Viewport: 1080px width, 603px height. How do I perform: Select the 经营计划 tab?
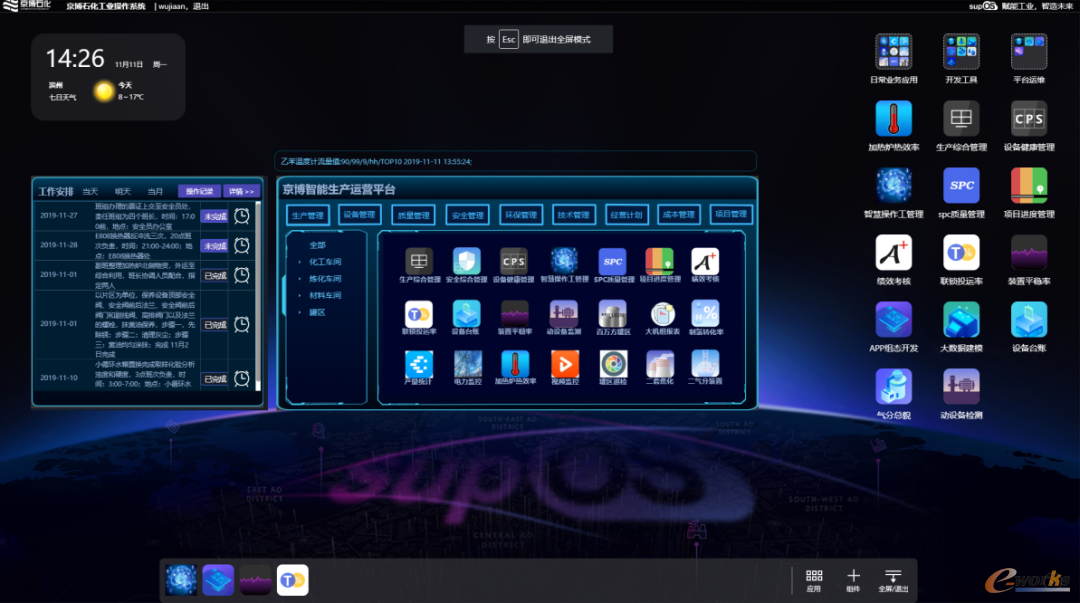click(626, 214)
